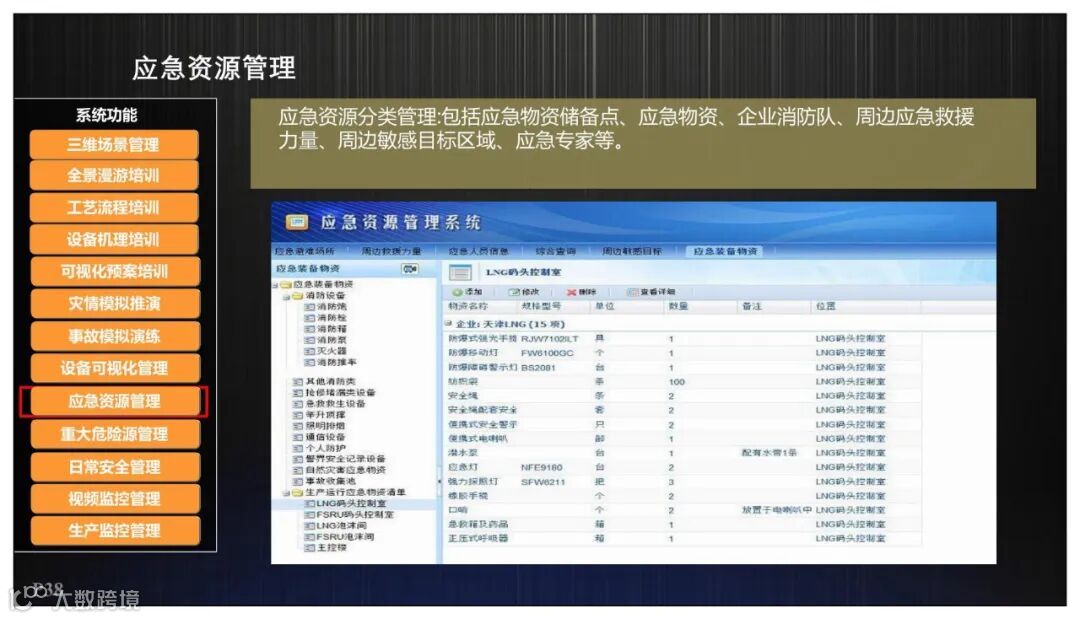Click the folder icon of 生产运行应急物资清单 node
The image size is (1080, 619).
point(298,493)
